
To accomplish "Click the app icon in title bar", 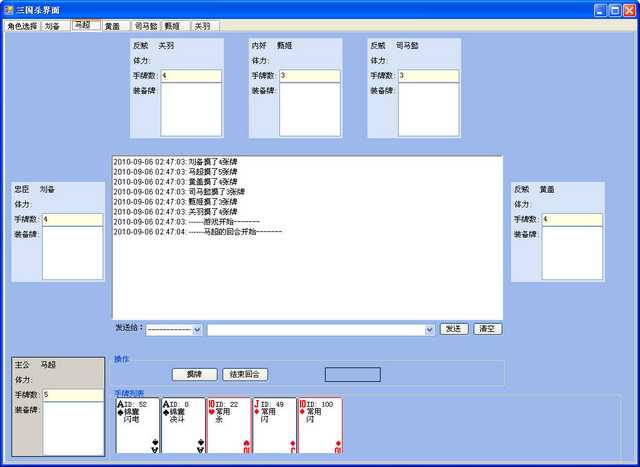I will pos(9,9).
